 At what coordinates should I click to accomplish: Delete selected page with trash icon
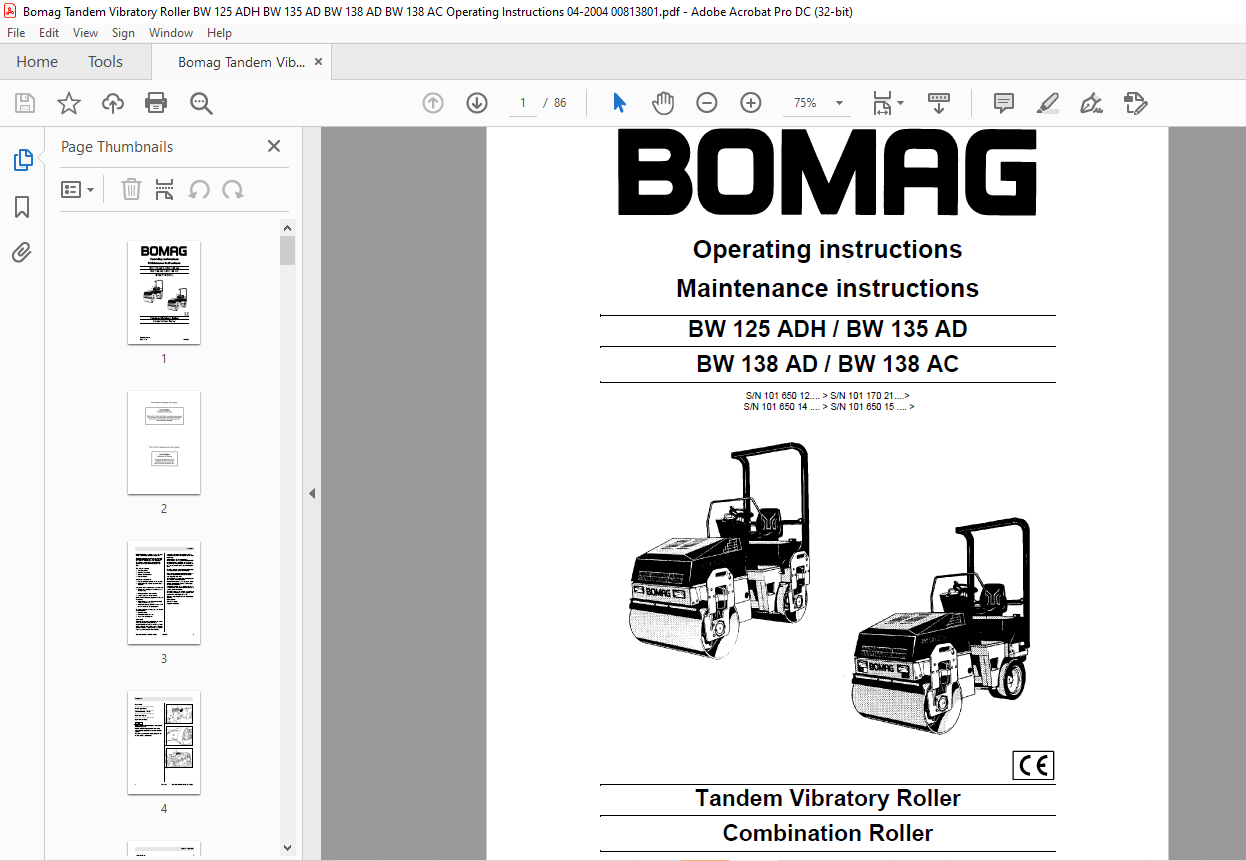click(x=131, y=189)
